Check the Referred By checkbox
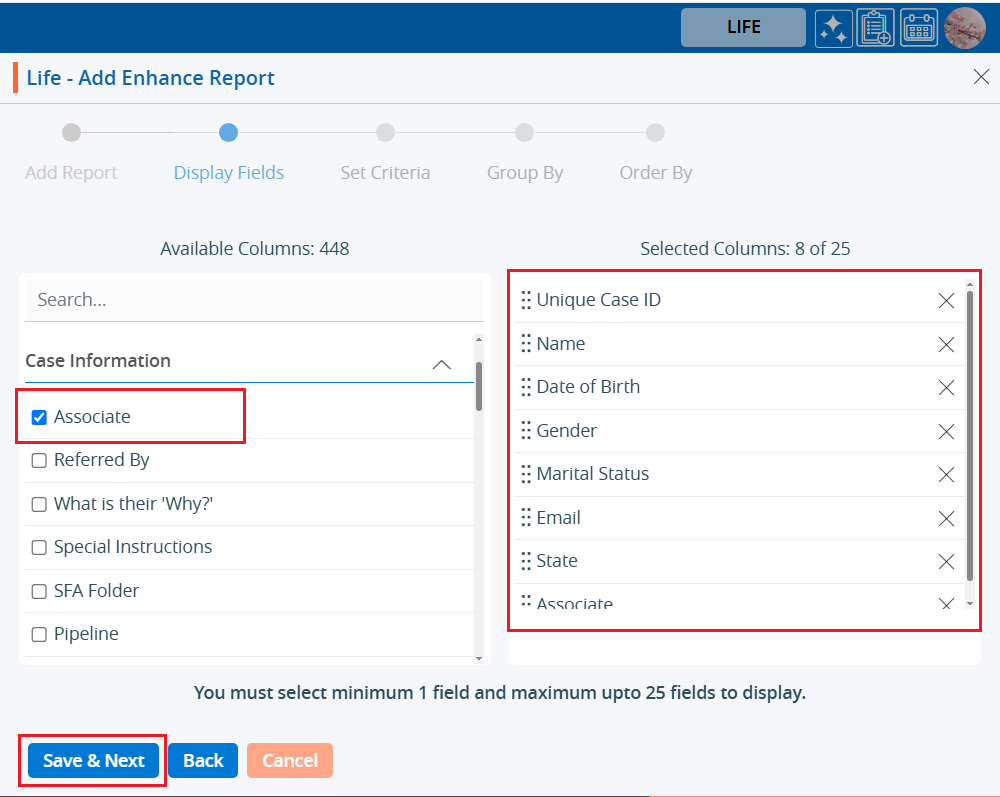 pos(40,461)
